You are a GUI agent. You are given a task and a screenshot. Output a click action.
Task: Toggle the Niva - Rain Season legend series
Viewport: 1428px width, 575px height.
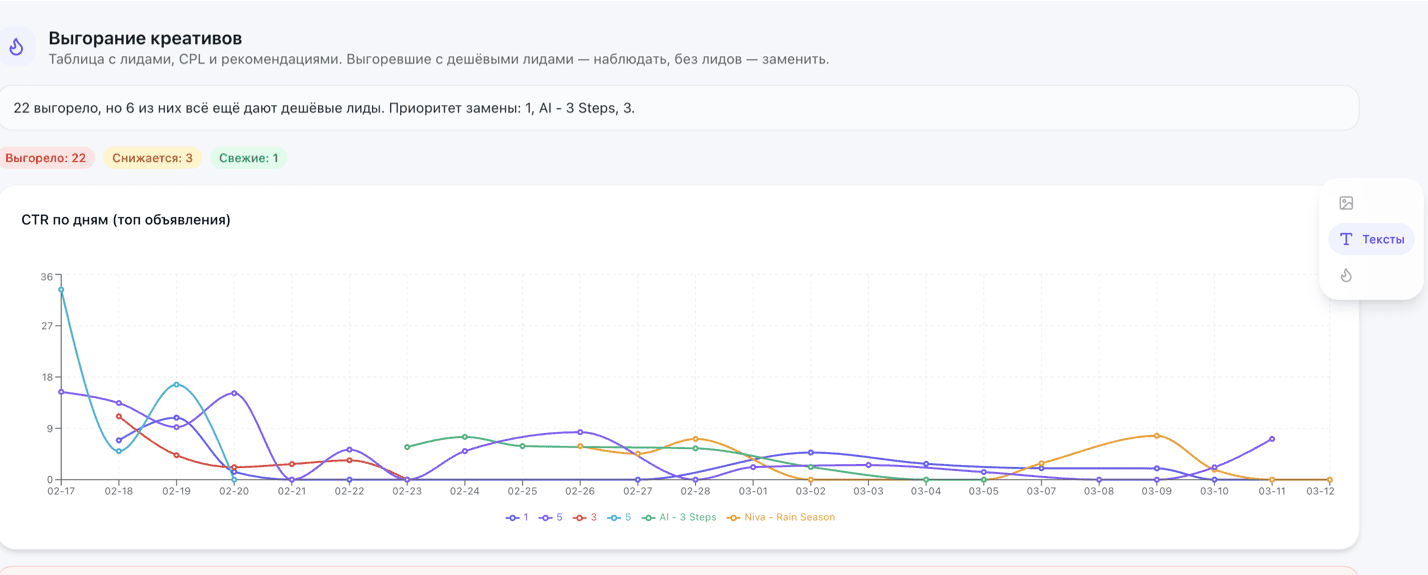coord(781,517)
